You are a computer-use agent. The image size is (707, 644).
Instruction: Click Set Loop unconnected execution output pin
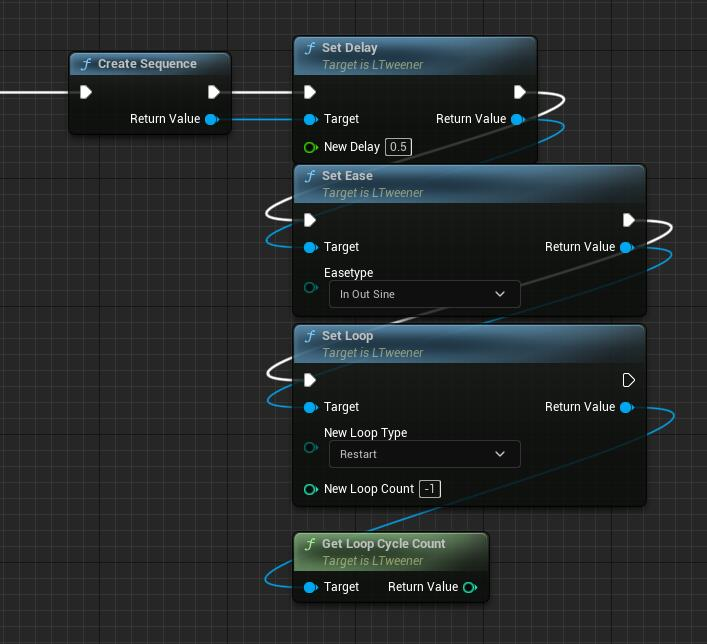(x=628, y=380)
